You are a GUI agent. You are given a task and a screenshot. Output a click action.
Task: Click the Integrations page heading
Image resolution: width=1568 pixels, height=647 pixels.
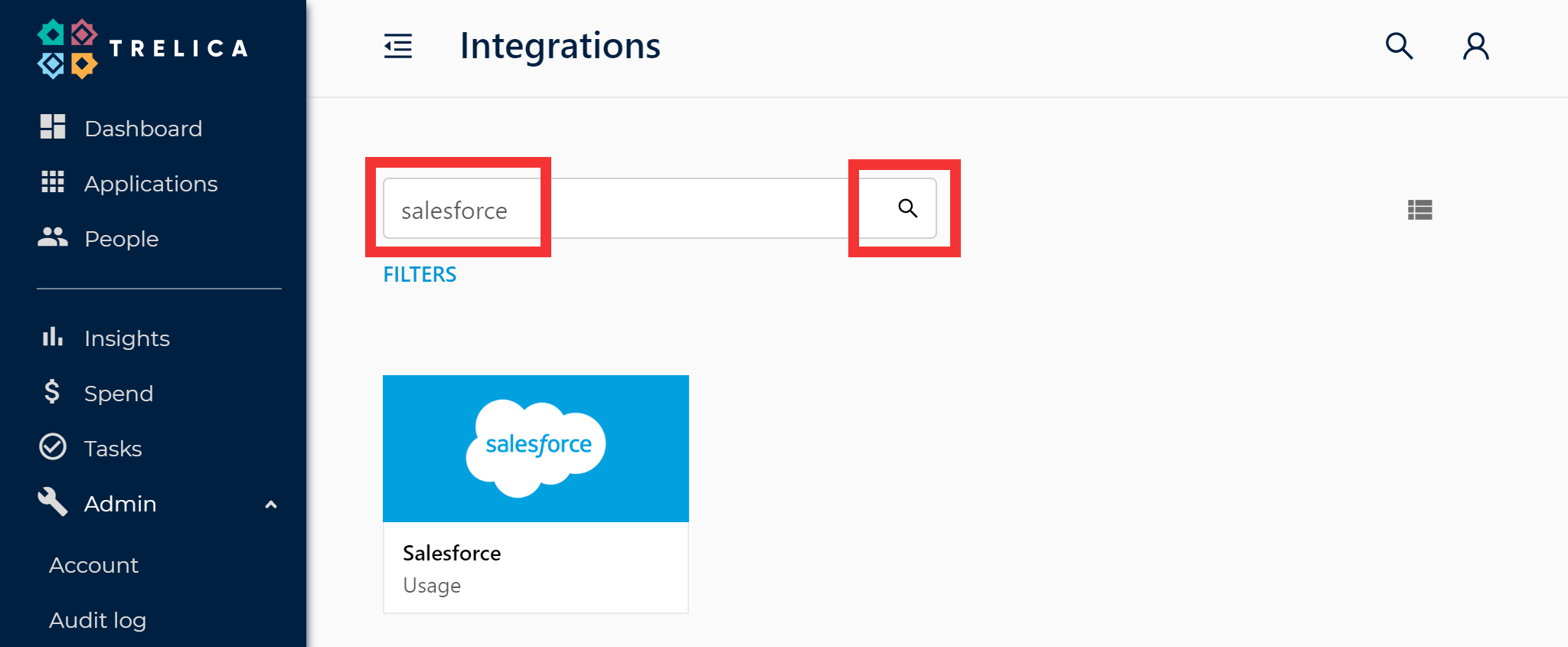pyautogui.click(x=560, y=46)
